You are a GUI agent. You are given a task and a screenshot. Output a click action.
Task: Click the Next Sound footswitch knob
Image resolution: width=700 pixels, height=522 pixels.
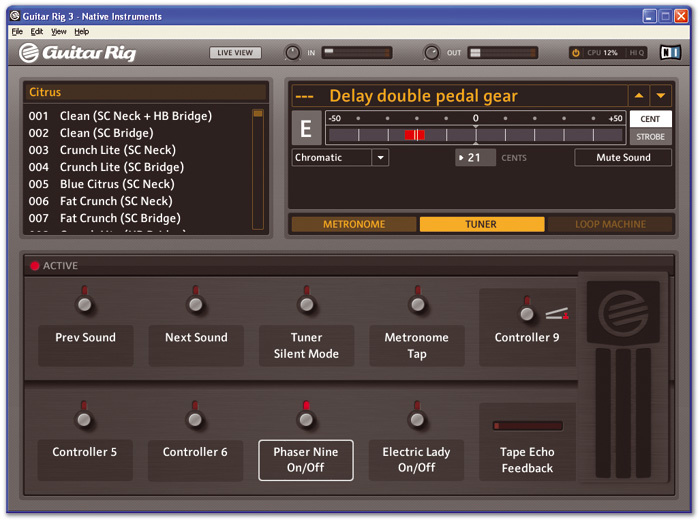pyautogui.click(x=196, y=304)
